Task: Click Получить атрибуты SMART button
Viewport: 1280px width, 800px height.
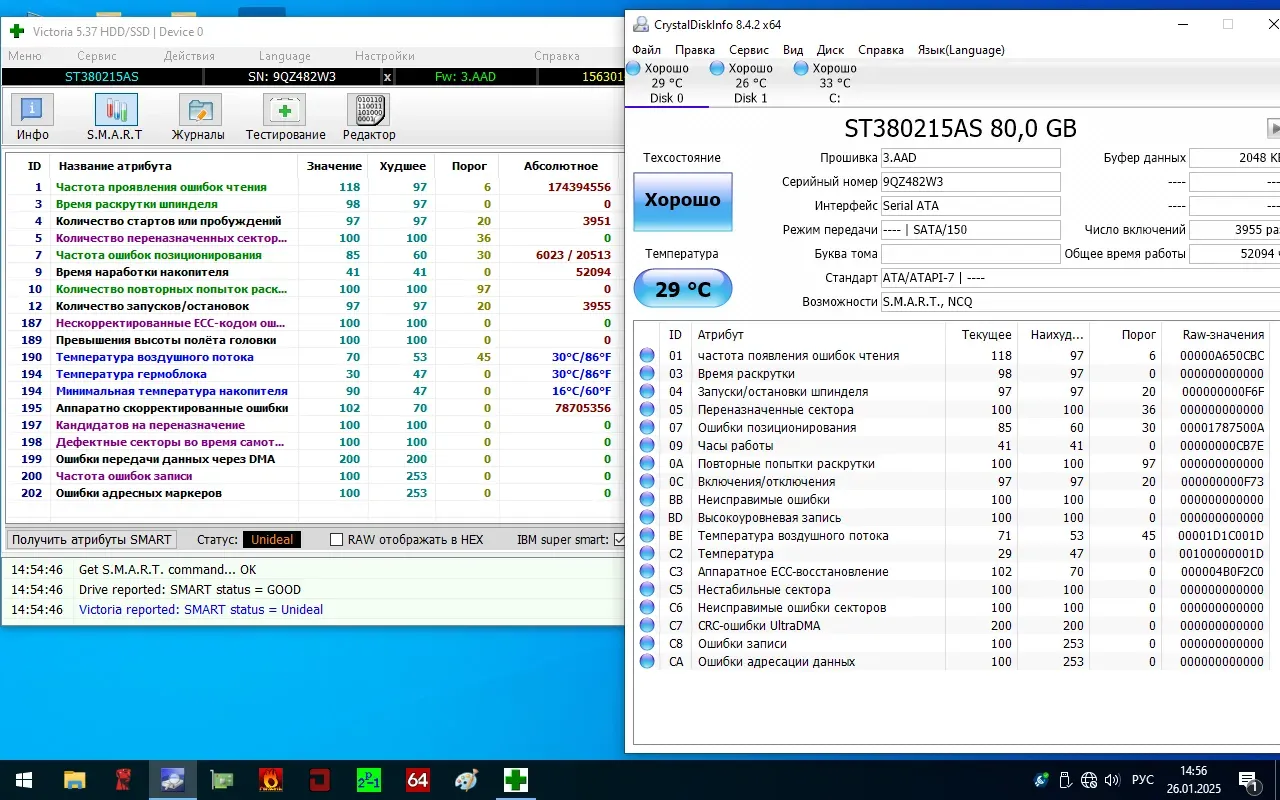Action: (92, 540)
